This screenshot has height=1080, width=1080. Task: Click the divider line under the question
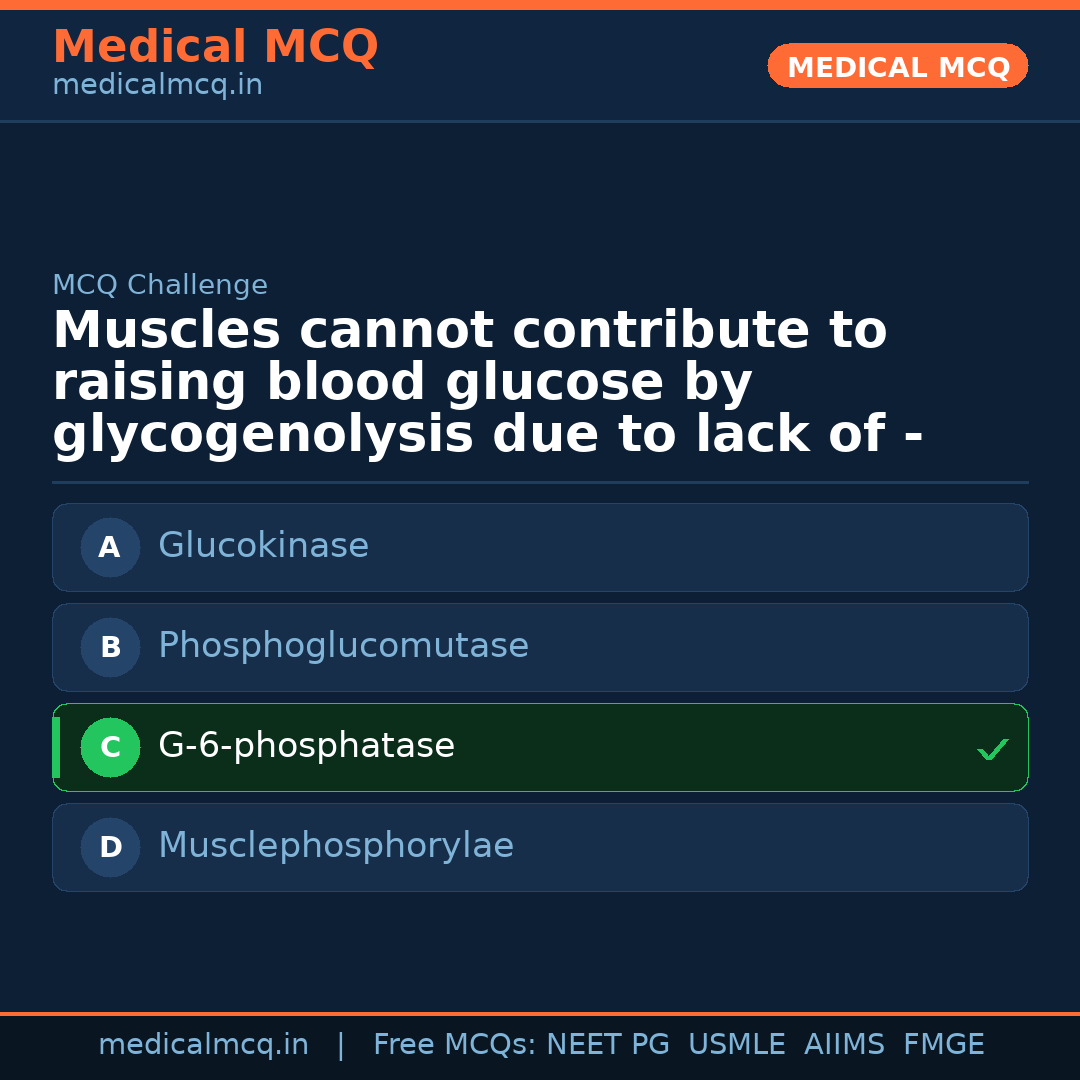[540, 483]
